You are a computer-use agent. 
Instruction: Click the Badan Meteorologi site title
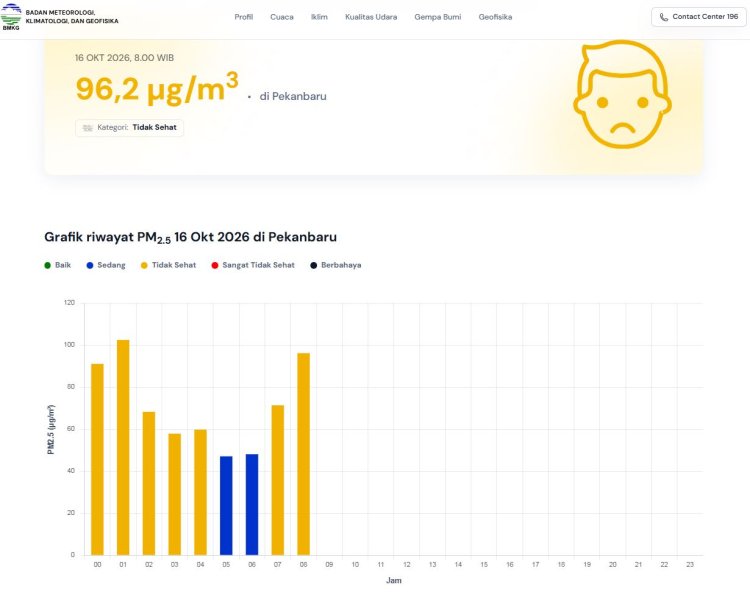click(x=72, y=17)
